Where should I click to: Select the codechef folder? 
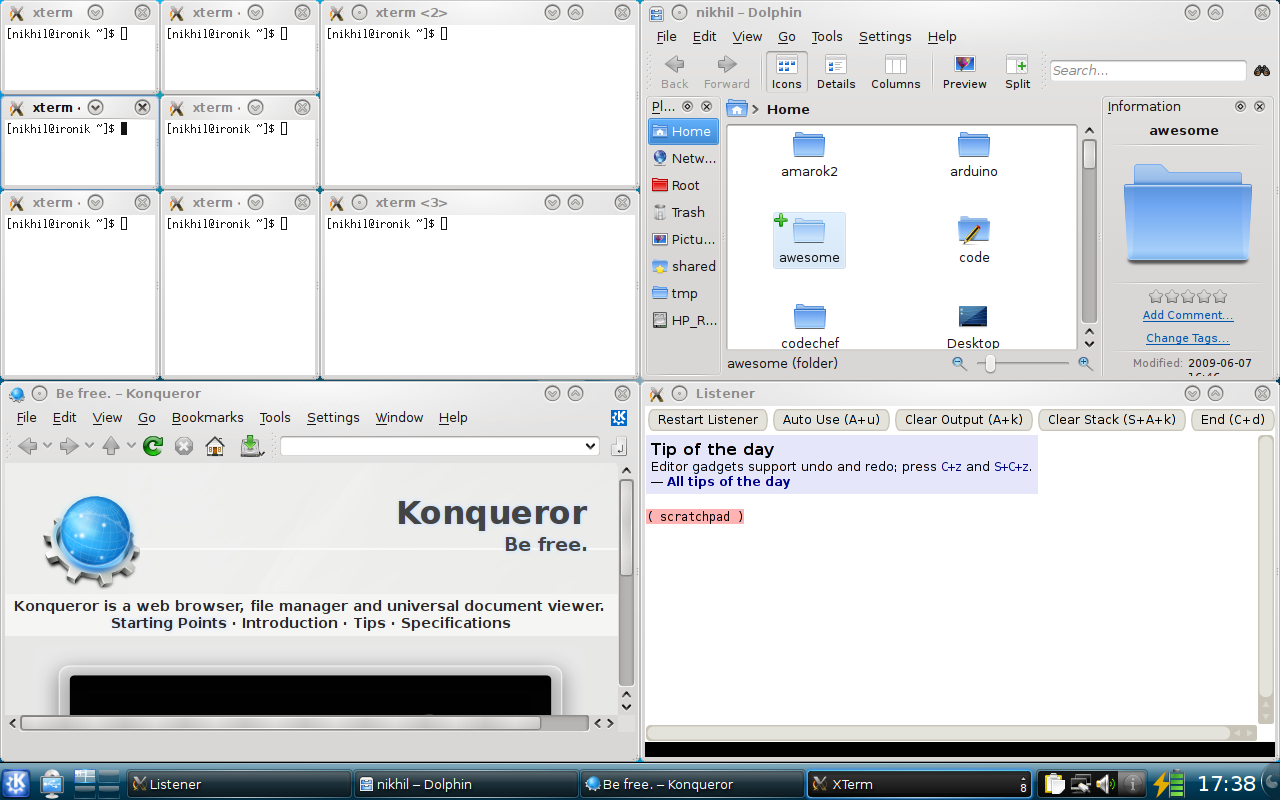pos(809,326)
